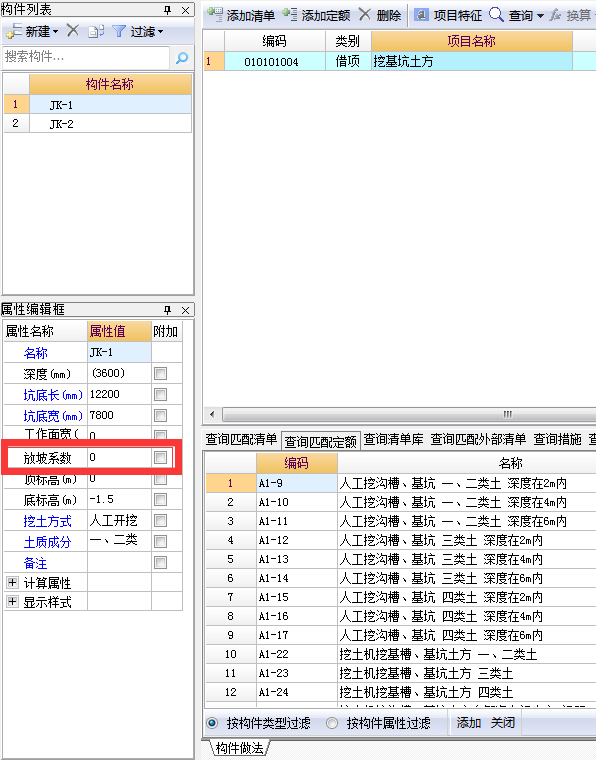The image size is (596, 760).
Task: Open the 查询 dropdown arrow
Action: point(540,16)
